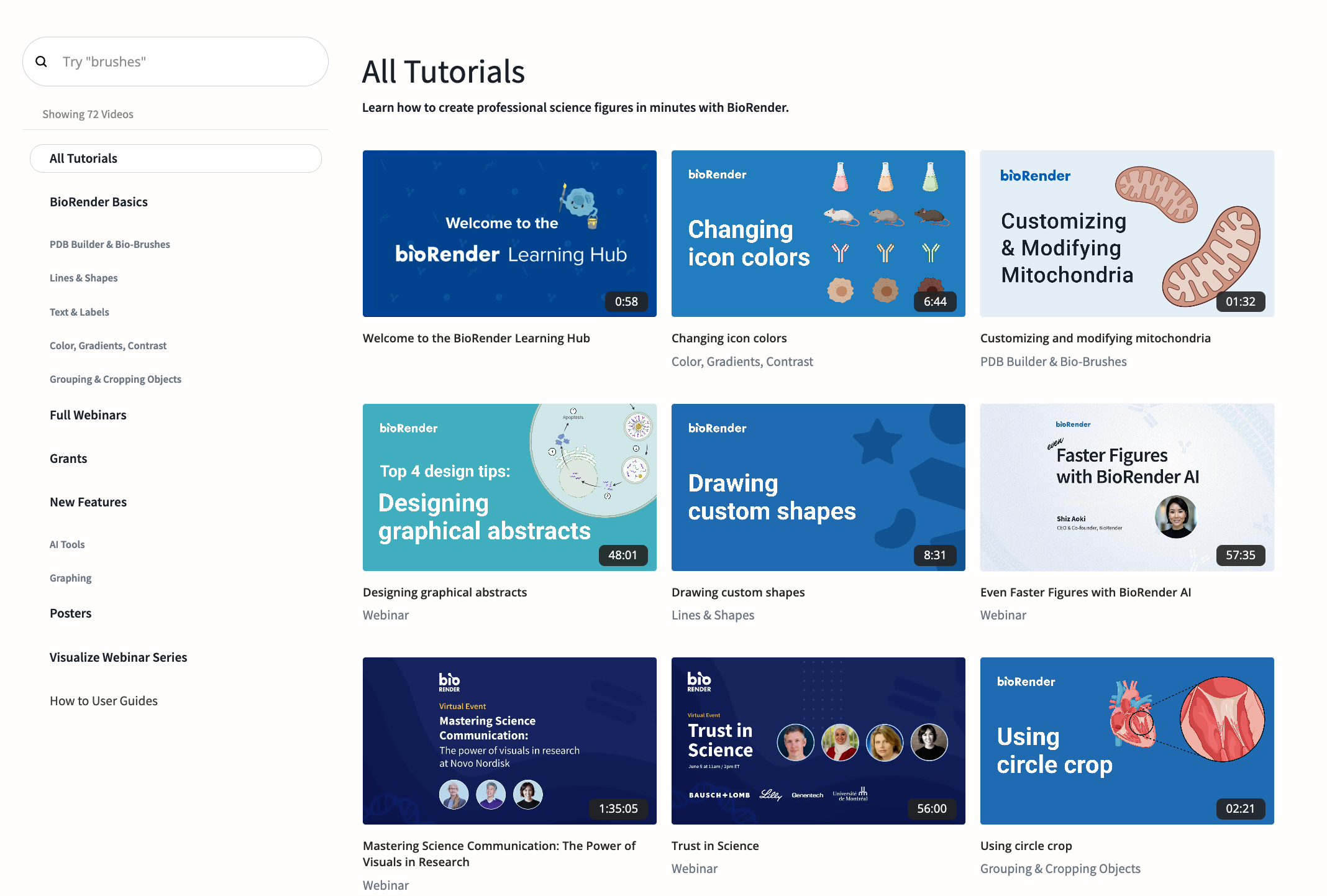Image resolution: width=1327 pixels, height=896 pixels.
Task: Open the Full Webinars category
Action: (88, 415)
